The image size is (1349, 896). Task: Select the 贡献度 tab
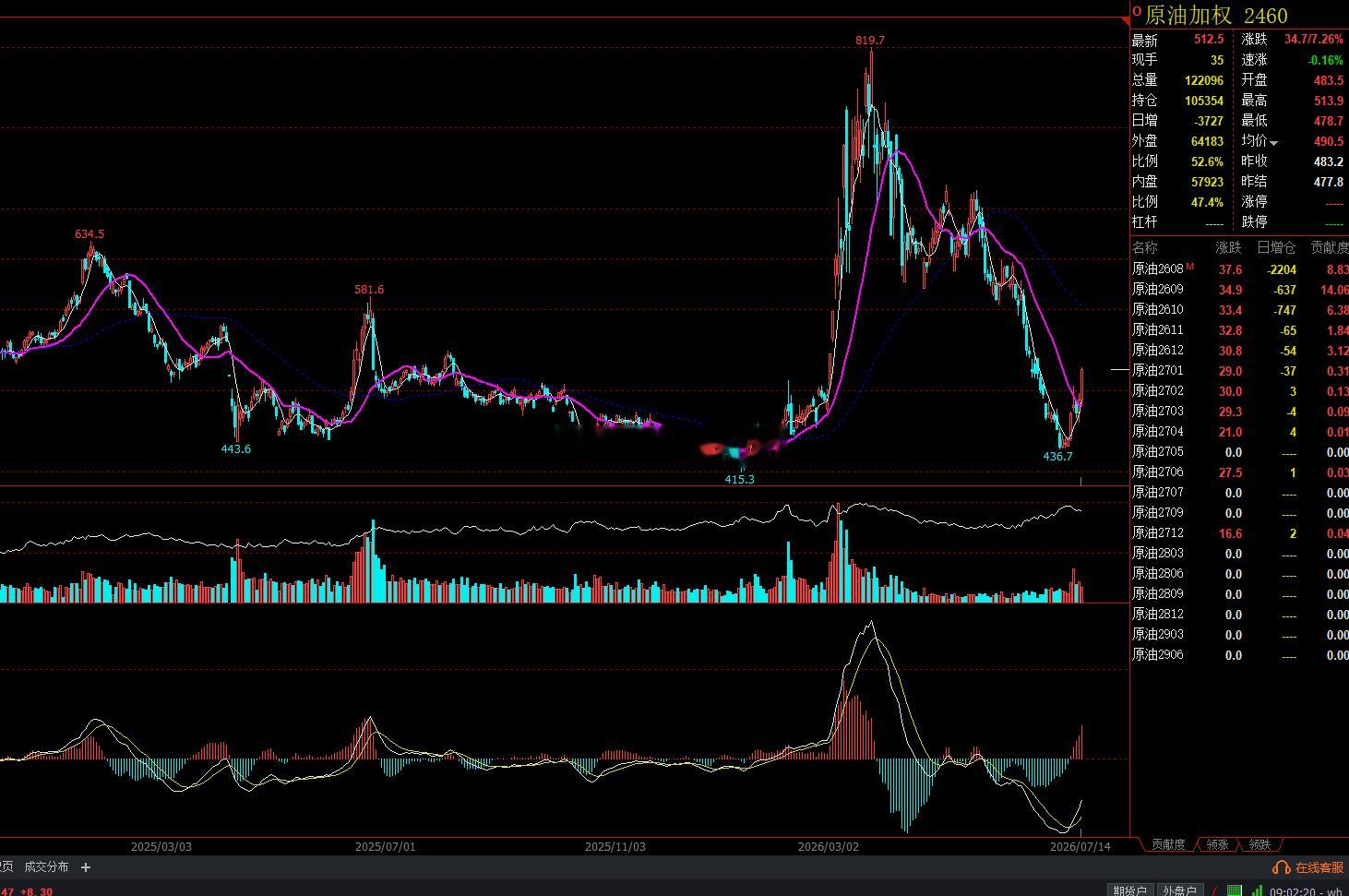click(1168, 844)
